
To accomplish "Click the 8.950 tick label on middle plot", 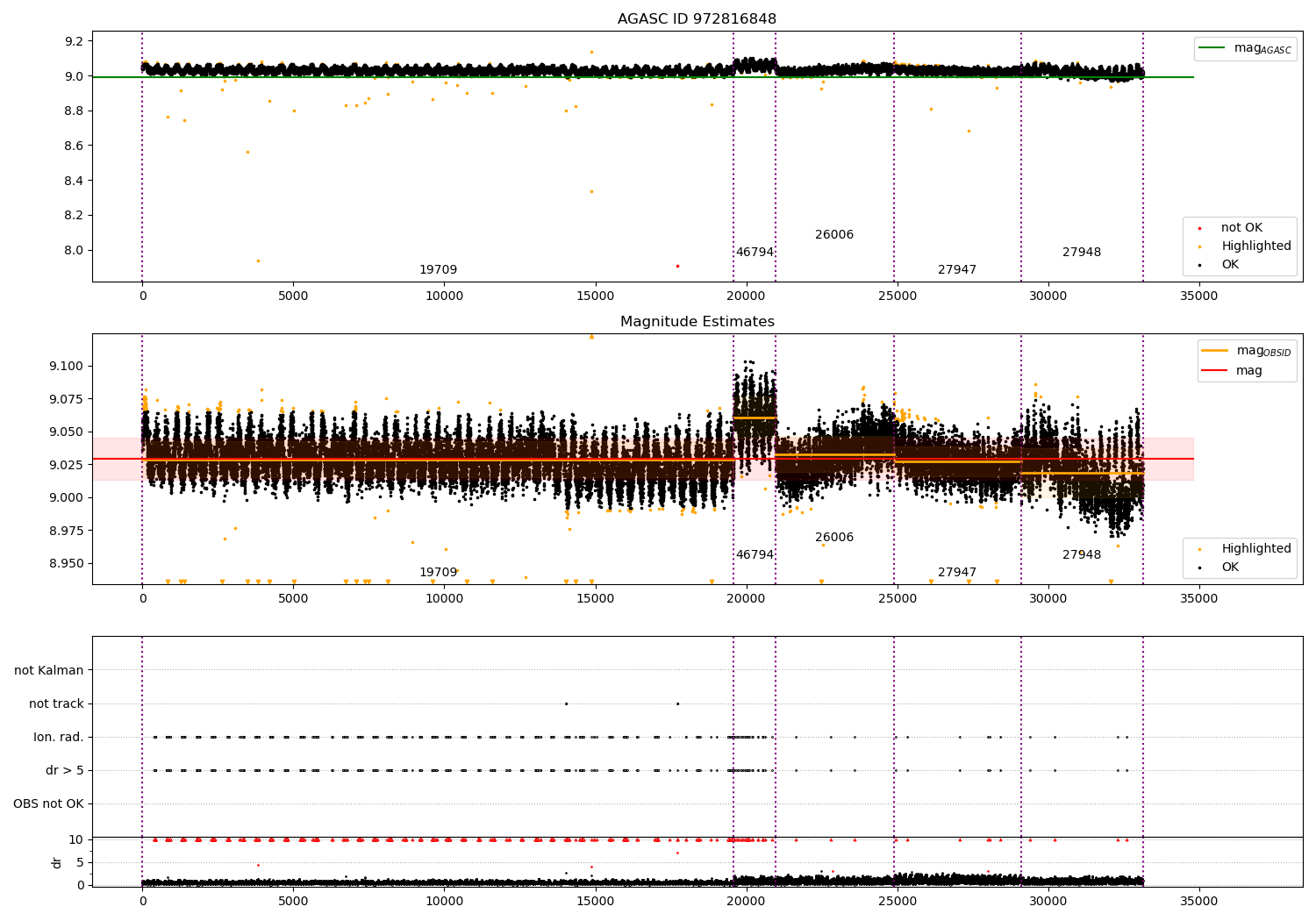I will click(x=66, y=563).
